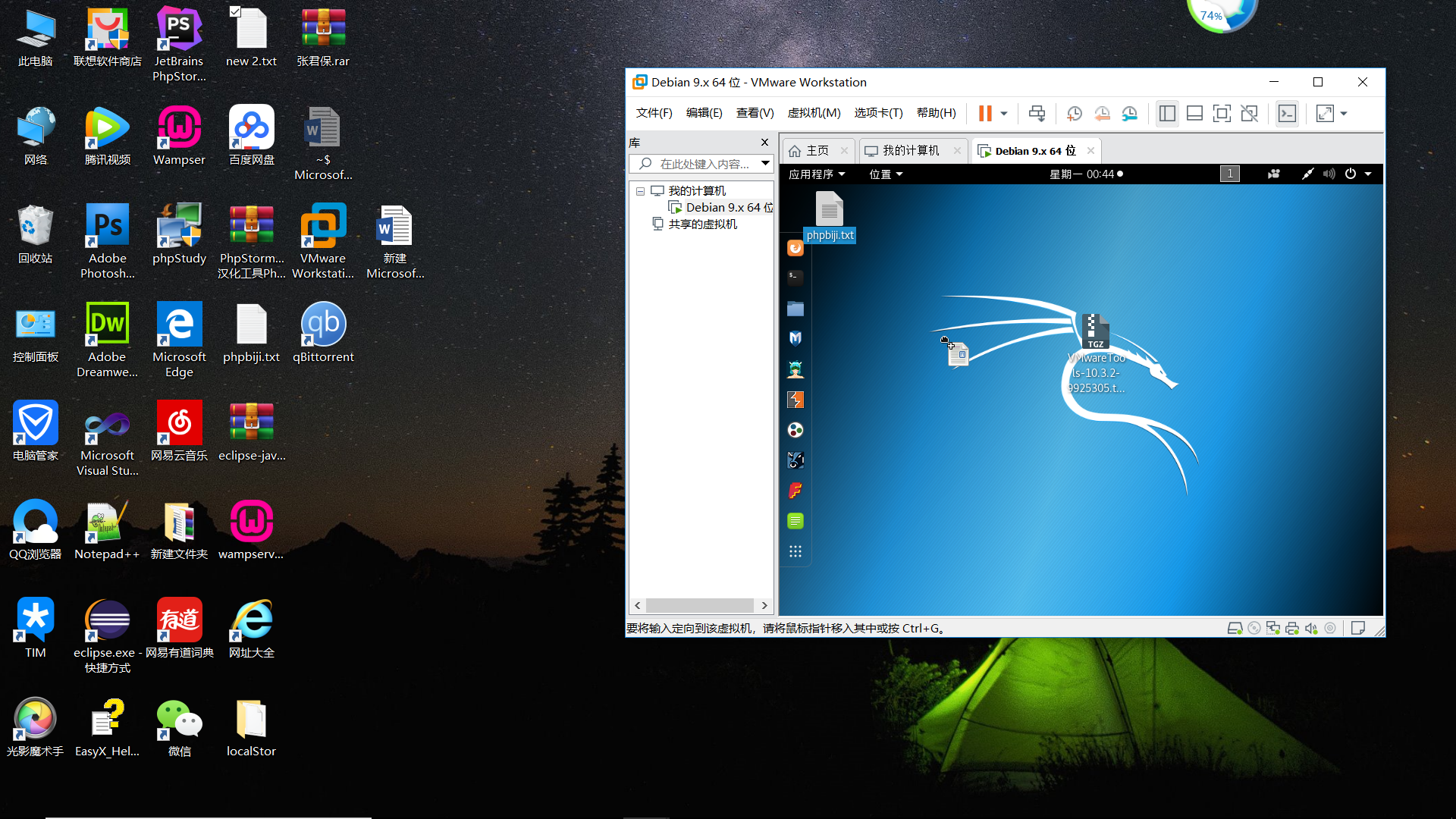The image size is (1456, 819).
Task: Click the CD/DVD drive status icon
Action: pos(1254,629)
